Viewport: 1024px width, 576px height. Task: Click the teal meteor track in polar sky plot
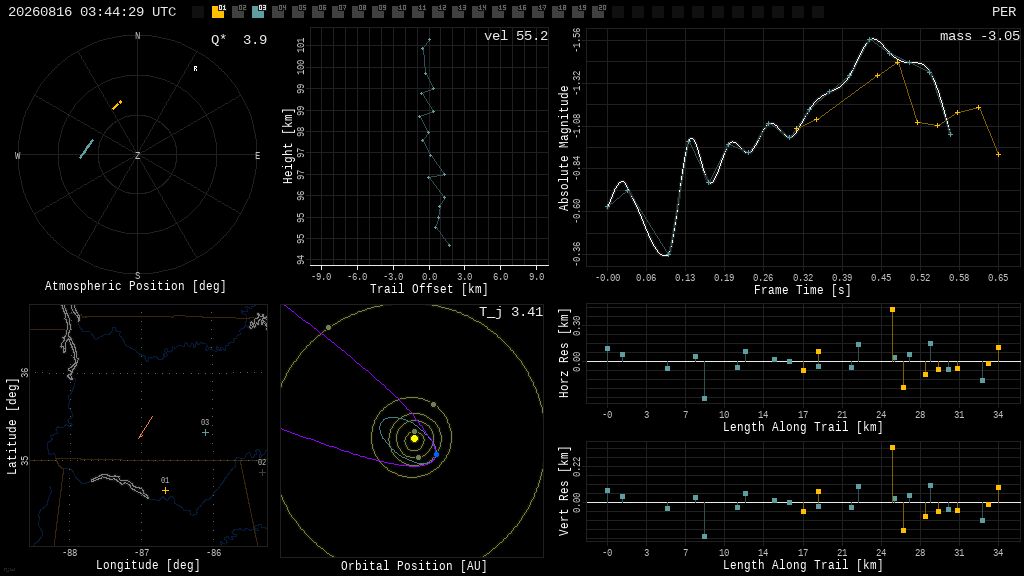[x=86, y=149]
